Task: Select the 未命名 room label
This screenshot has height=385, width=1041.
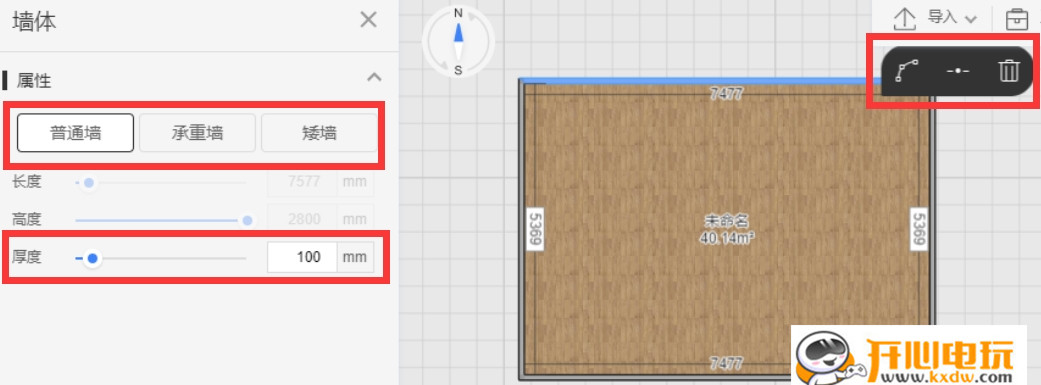Action: (727, 222)
